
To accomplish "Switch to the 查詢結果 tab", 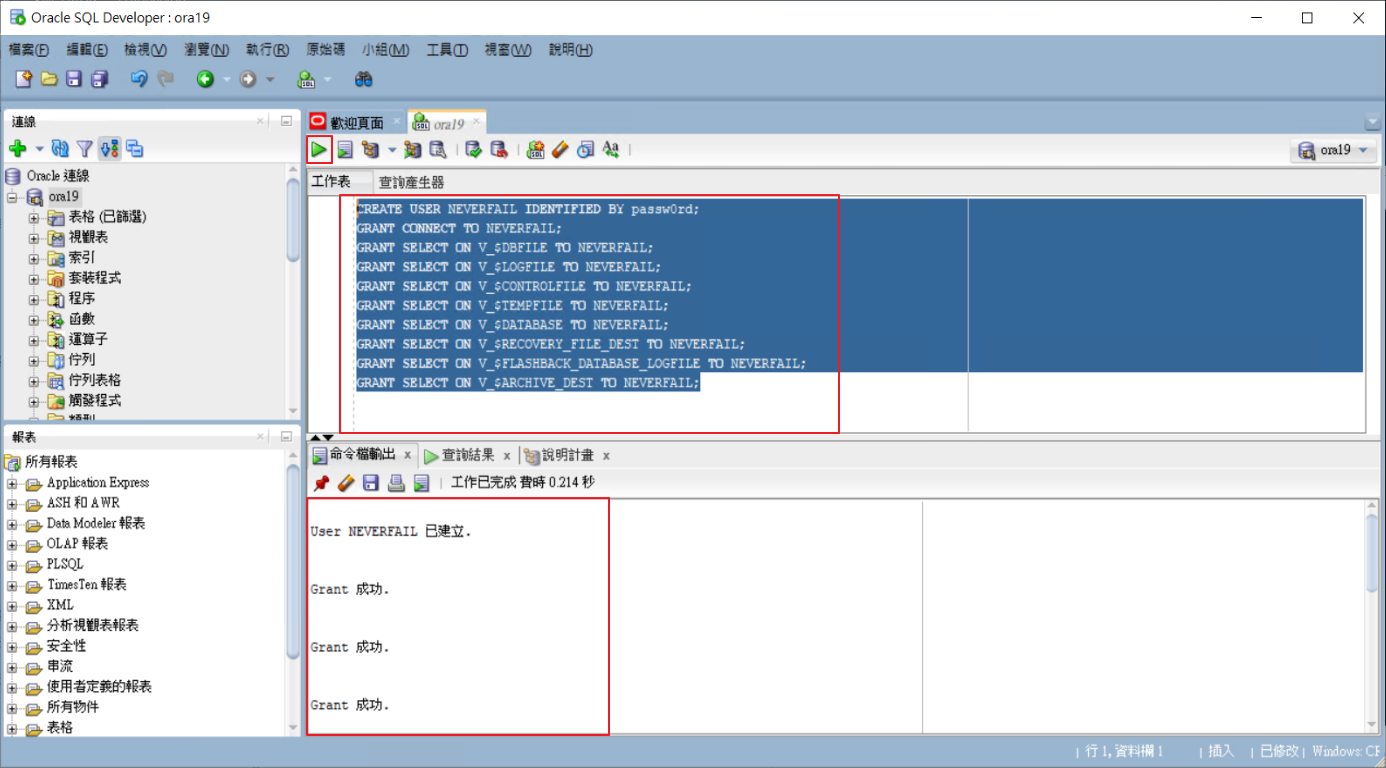I will (468, 455).
